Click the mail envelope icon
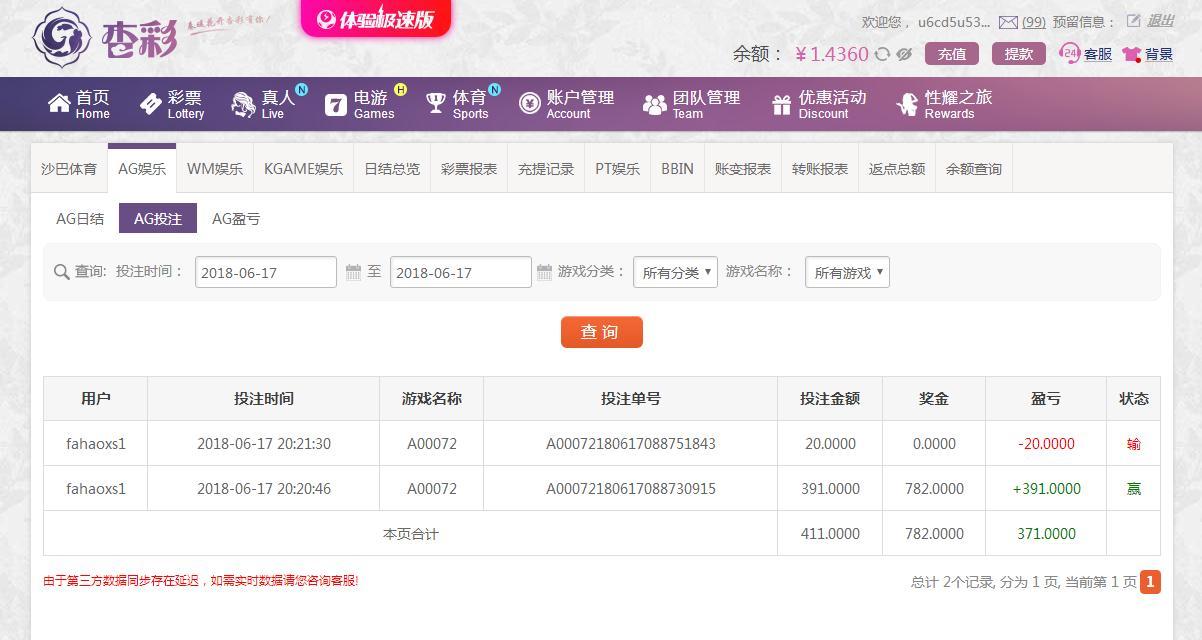This screenshot has width=1202, height=640. pos(1008,22)
